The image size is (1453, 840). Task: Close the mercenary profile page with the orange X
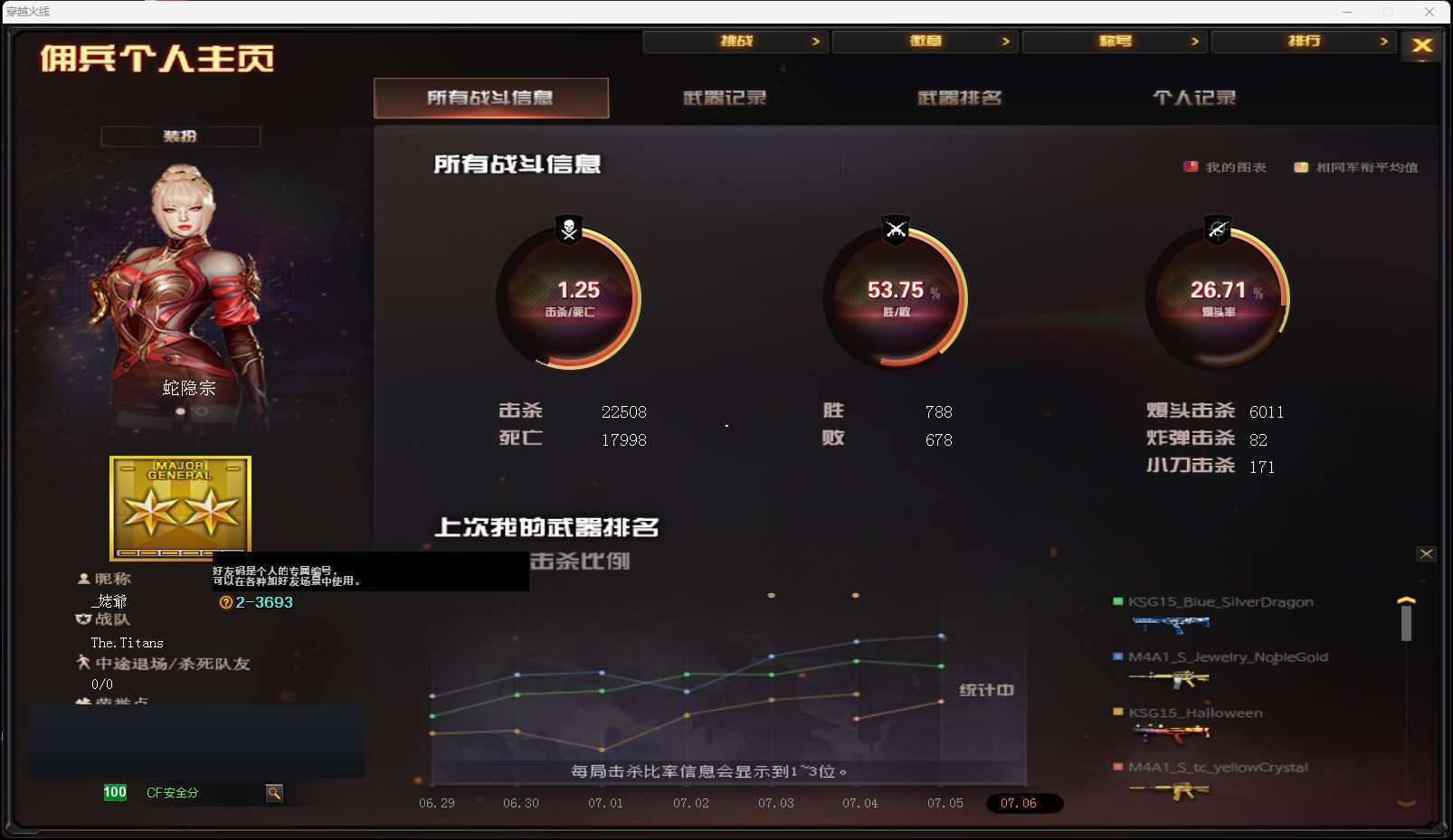click(x=1422, y=45)
